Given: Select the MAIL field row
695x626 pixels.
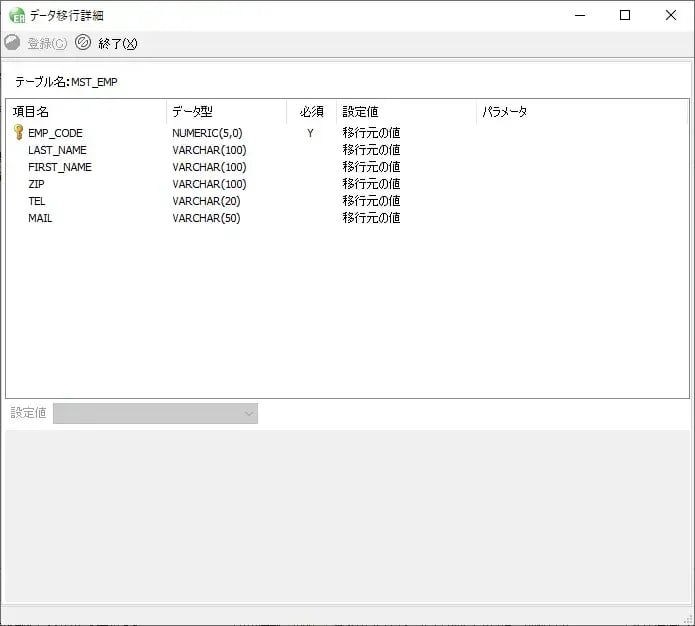Looking at the screenshot, I should (40, 218).
